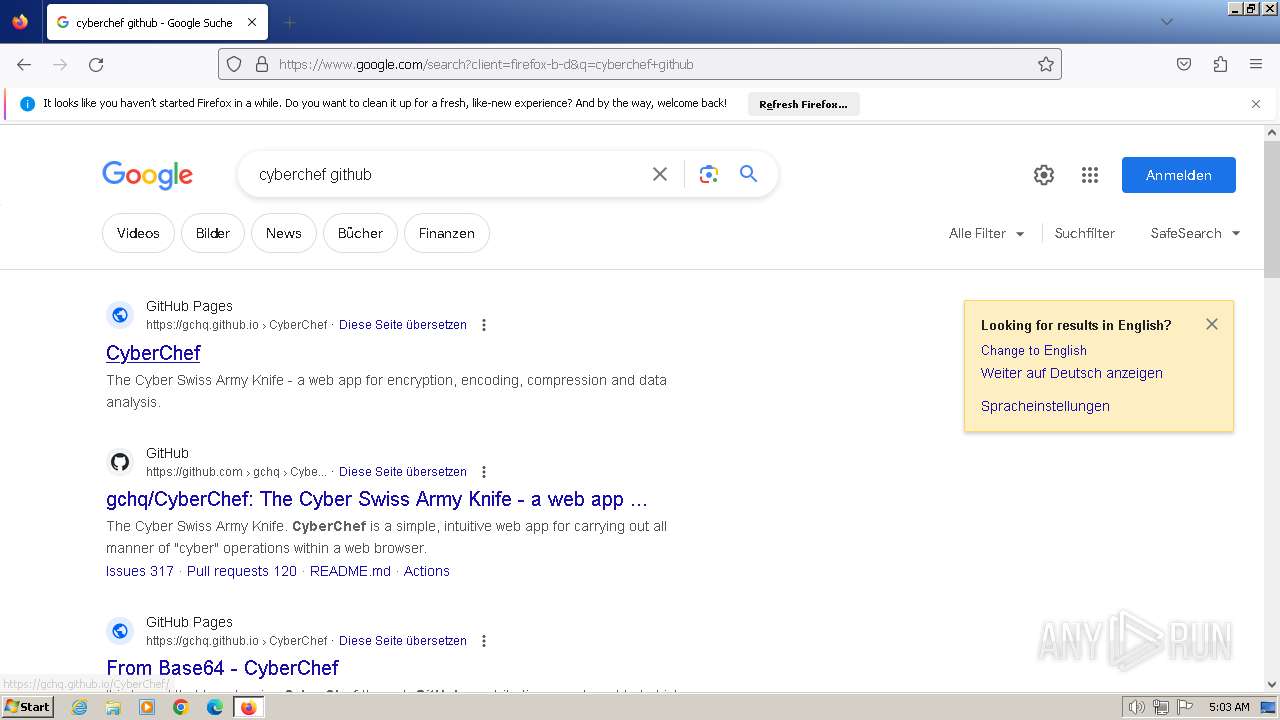Click Weiter auf Deutsch anzeigen
Screen dimensions: 1280x720
[1072, 373]
